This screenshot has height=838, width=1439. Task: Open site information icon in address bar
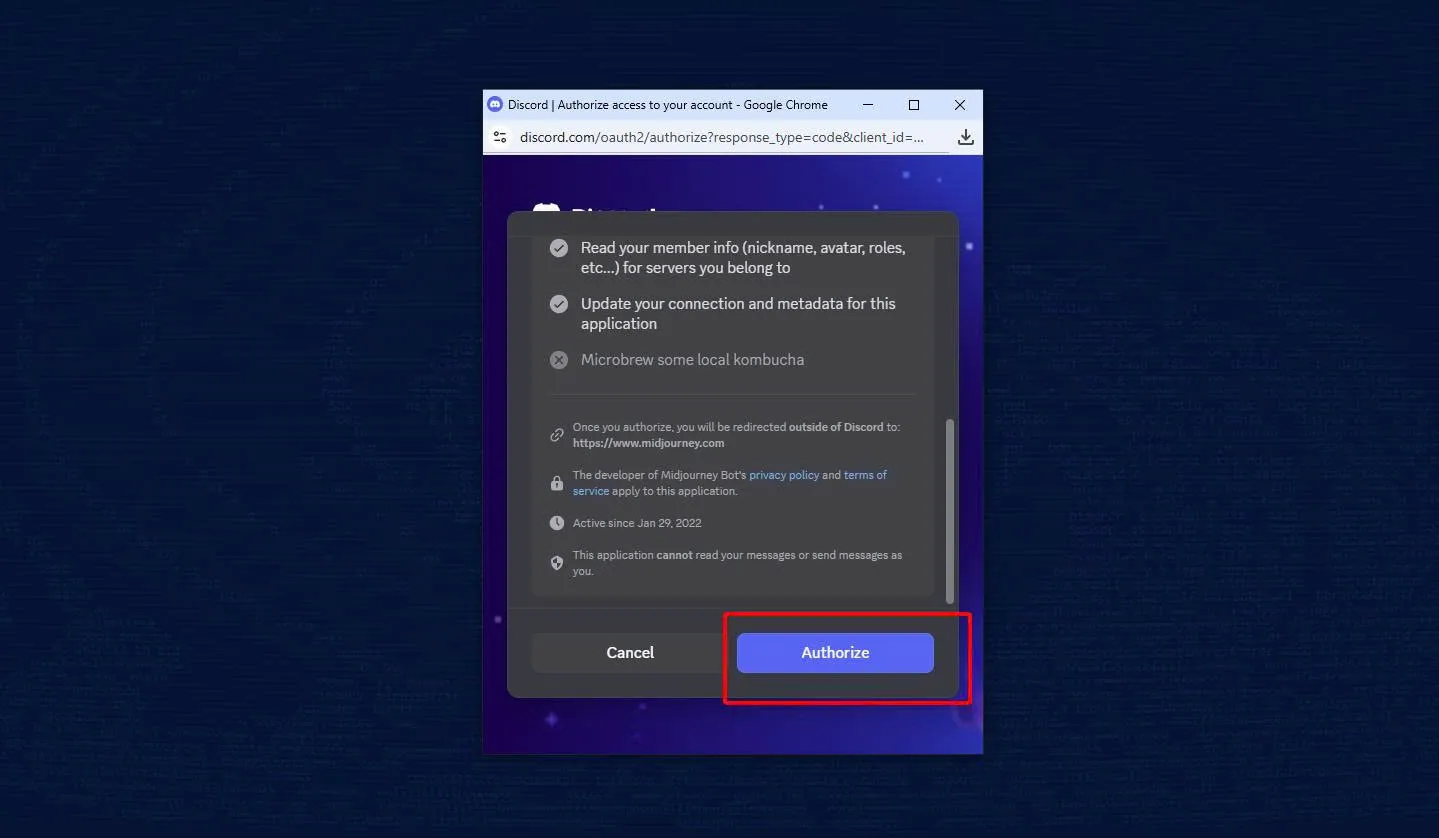[x=500, y=137]
